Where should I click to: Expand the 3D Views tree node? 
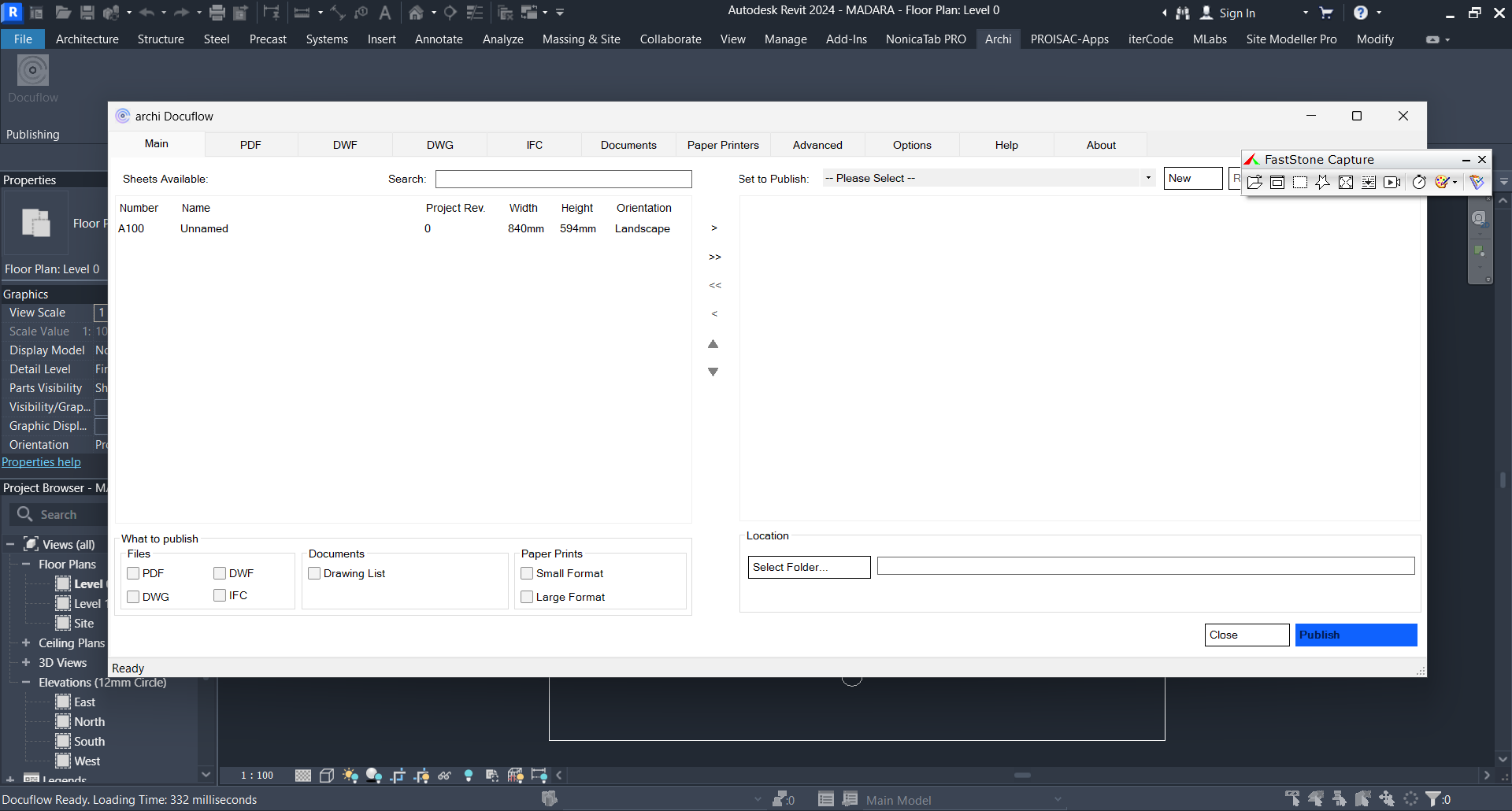point(26,662)
